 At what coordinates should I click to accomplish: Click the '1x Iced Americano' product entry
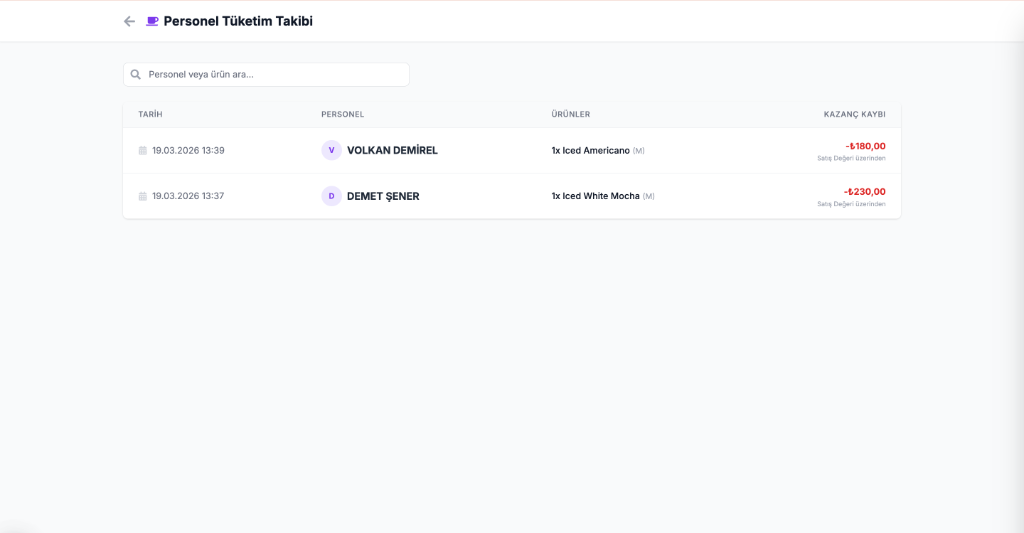591,150
